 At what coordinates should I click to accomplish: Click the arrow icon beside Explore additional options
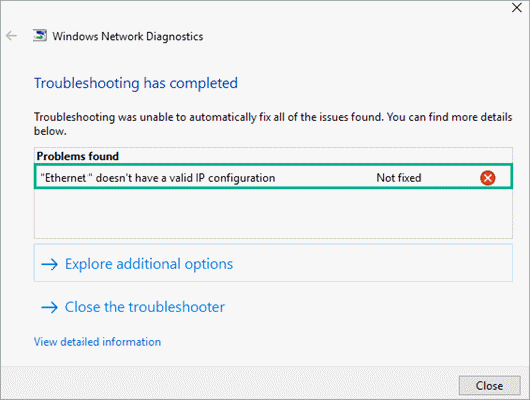click(49, 264)
